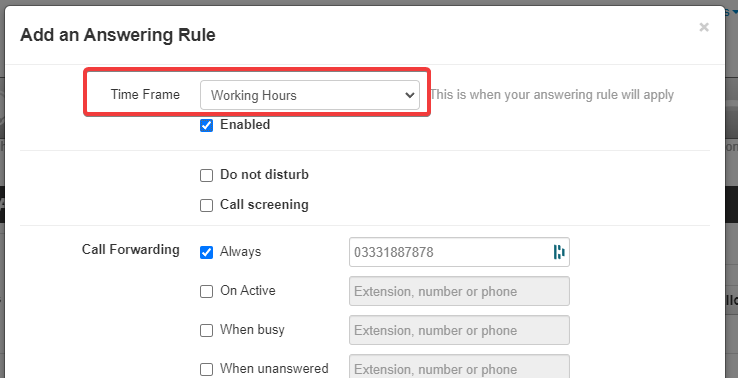Click the Call Forwarding section label
The height and width of the screenshot is (378, 738).
pos(130,249)
